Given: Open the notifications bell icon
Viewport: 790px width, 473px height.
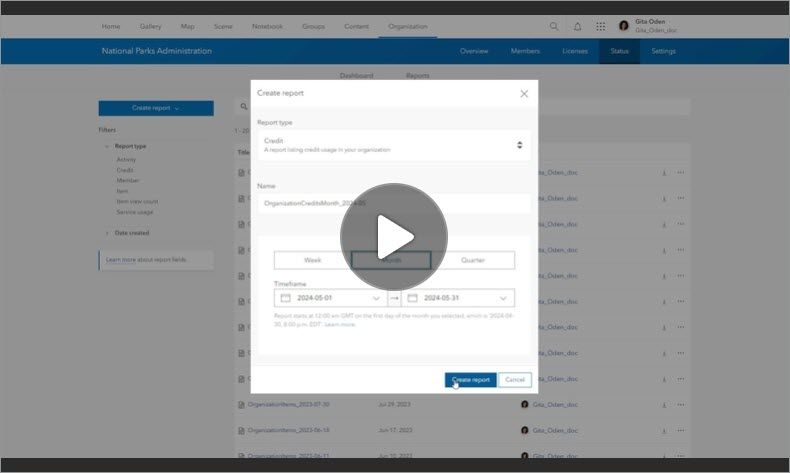Looking at the screenshot, I should (x=577, y=26).
